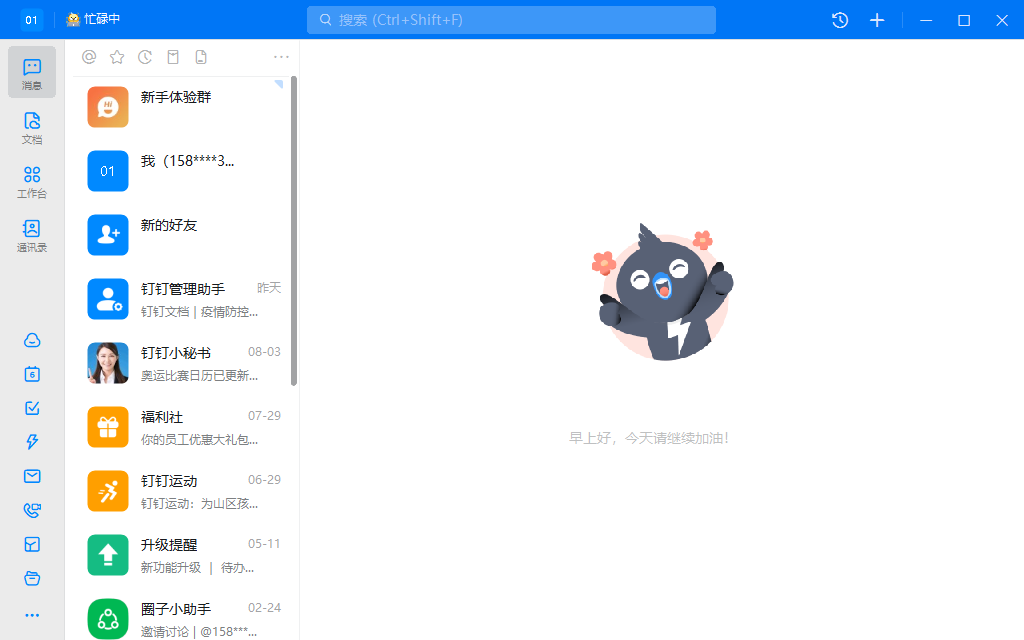Open DING records with the clock filter icon

(x=144, y=57)
